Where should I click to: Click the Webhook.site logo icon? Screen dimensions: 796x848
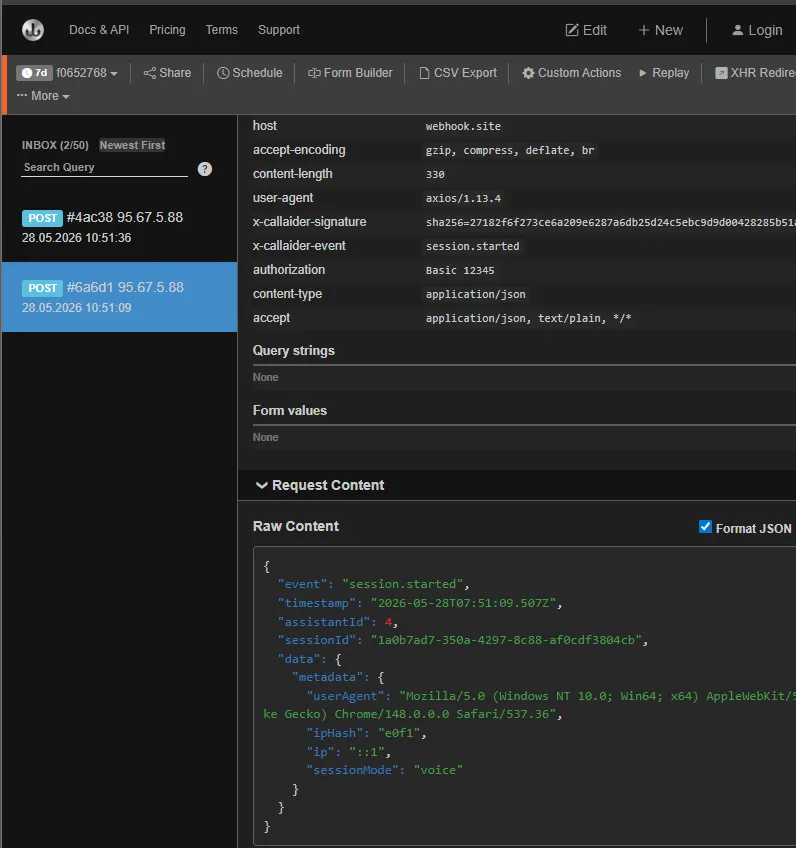[x=33, y=30]
